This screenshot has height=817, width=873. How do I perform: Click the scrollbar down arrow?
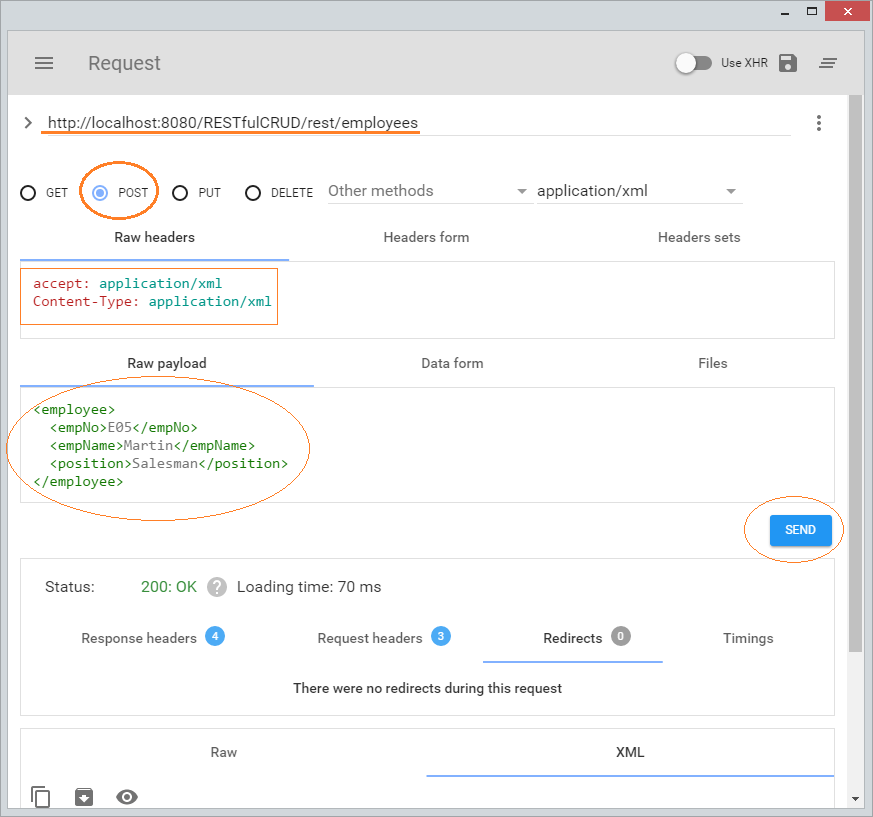(x=856, y=799)
